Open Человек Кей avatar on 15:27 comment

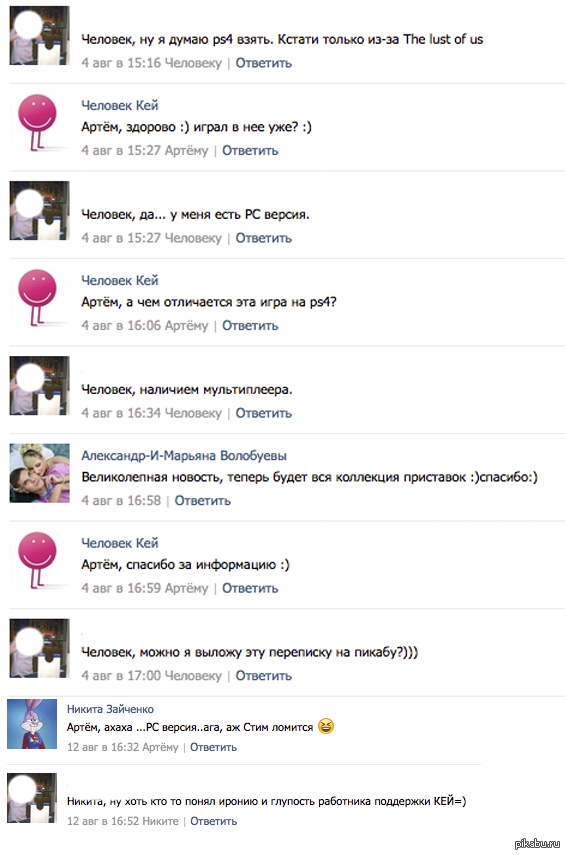click(39, 123)
